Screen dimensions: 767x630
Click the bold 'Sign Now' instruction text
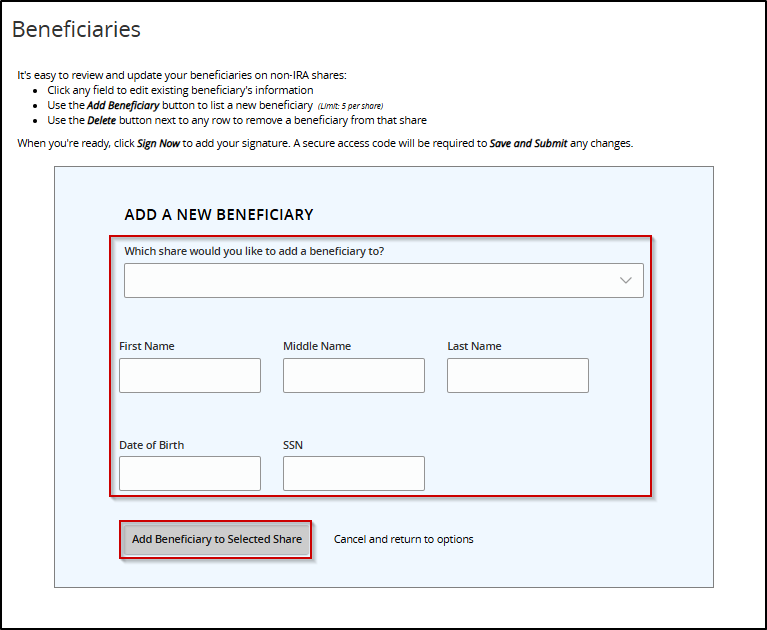tap(158, 143)
